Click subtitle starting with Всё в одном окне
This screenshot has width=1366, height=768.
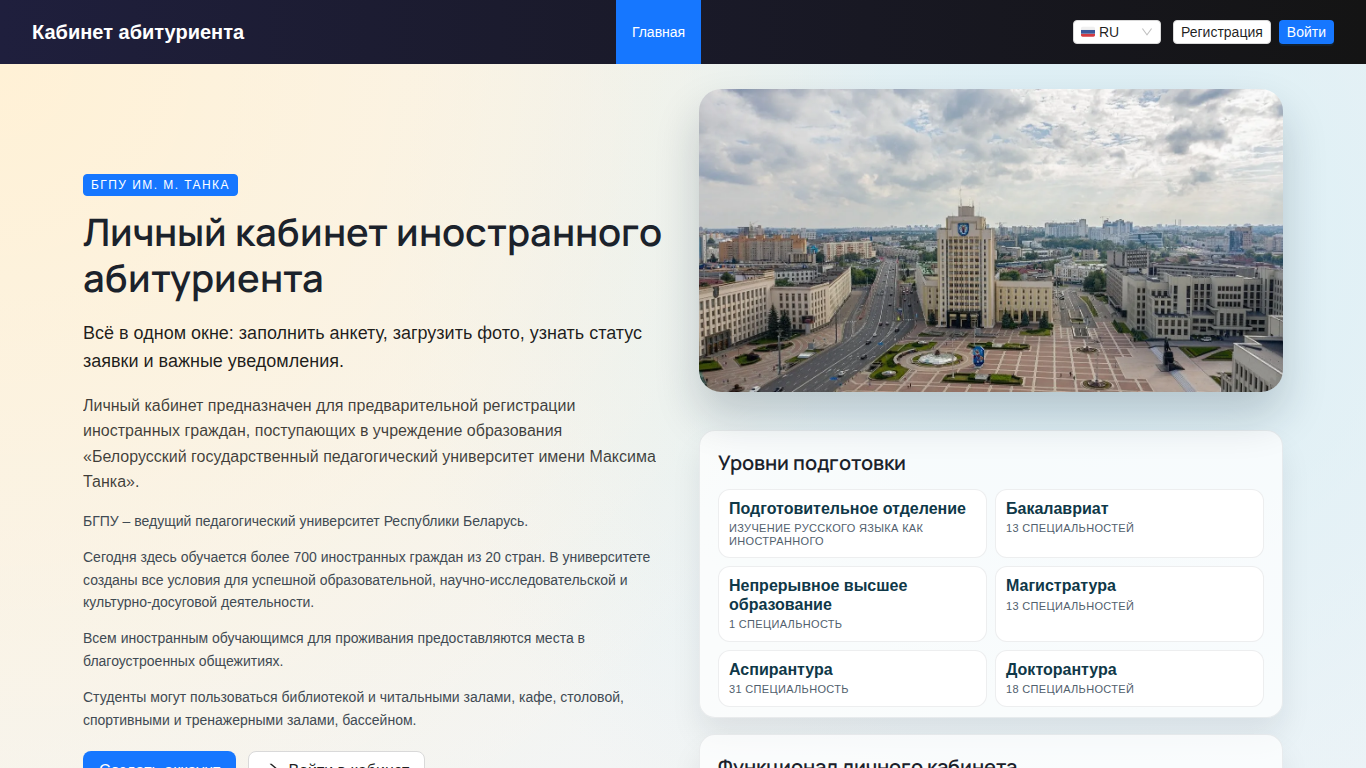point(363,347)
